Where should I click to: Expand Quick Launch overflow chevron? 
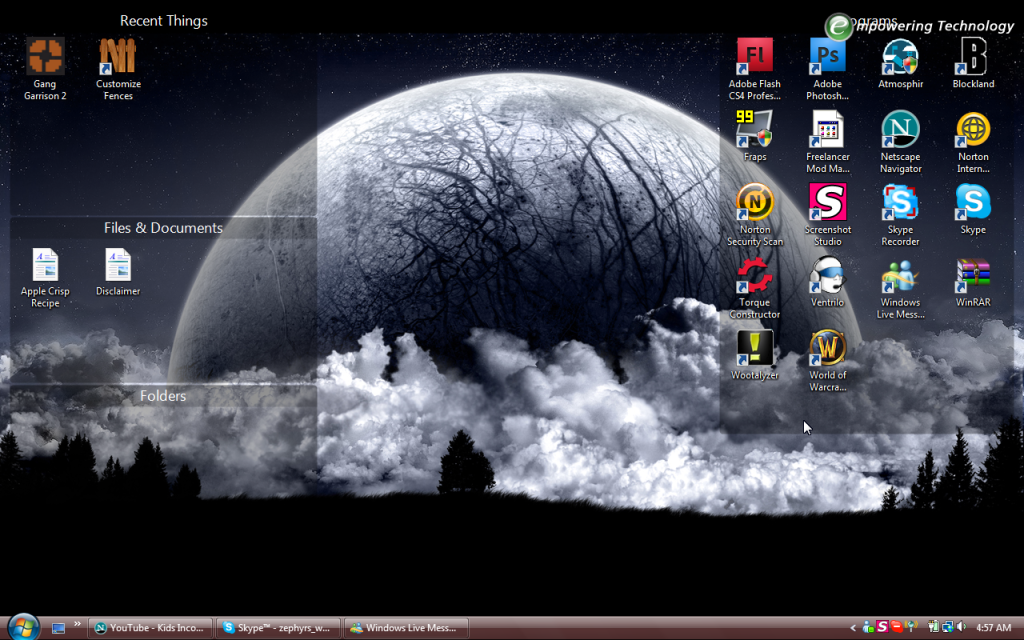pyautogui.click(x=77, y=625)
